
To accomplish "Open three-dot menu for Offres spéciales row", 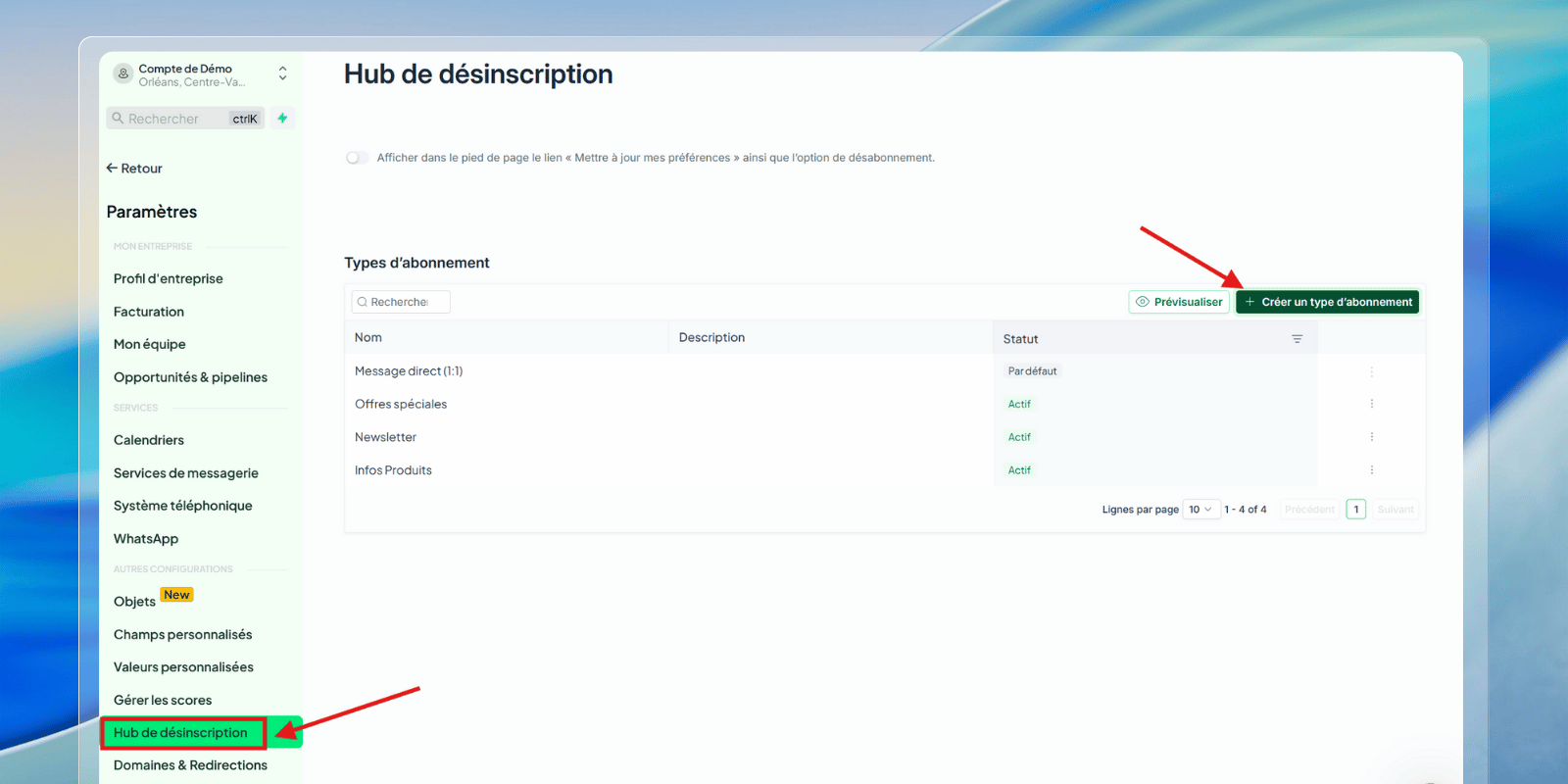I will point(1371,404).
